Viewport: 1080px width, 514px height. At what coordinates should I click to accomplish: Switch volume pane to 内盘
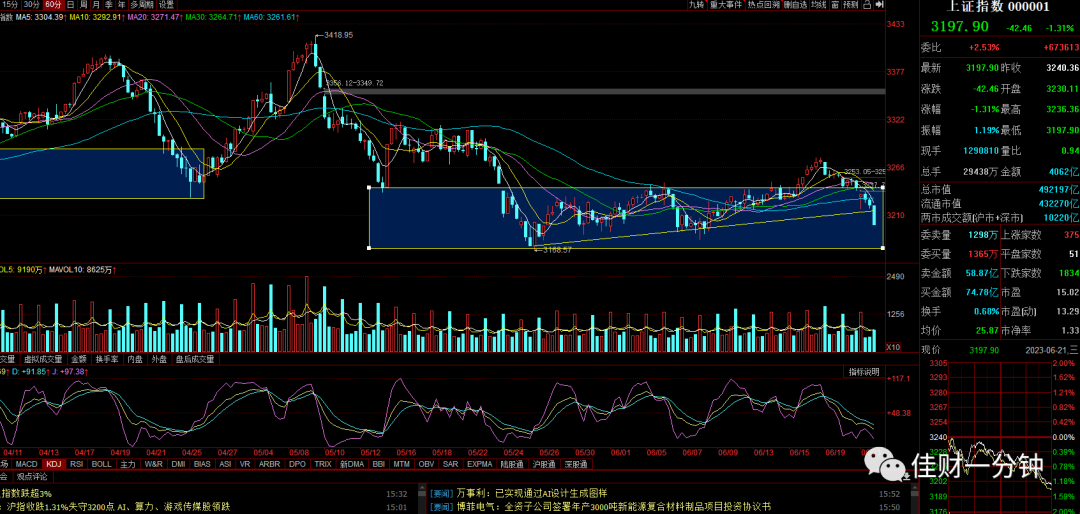135,359
